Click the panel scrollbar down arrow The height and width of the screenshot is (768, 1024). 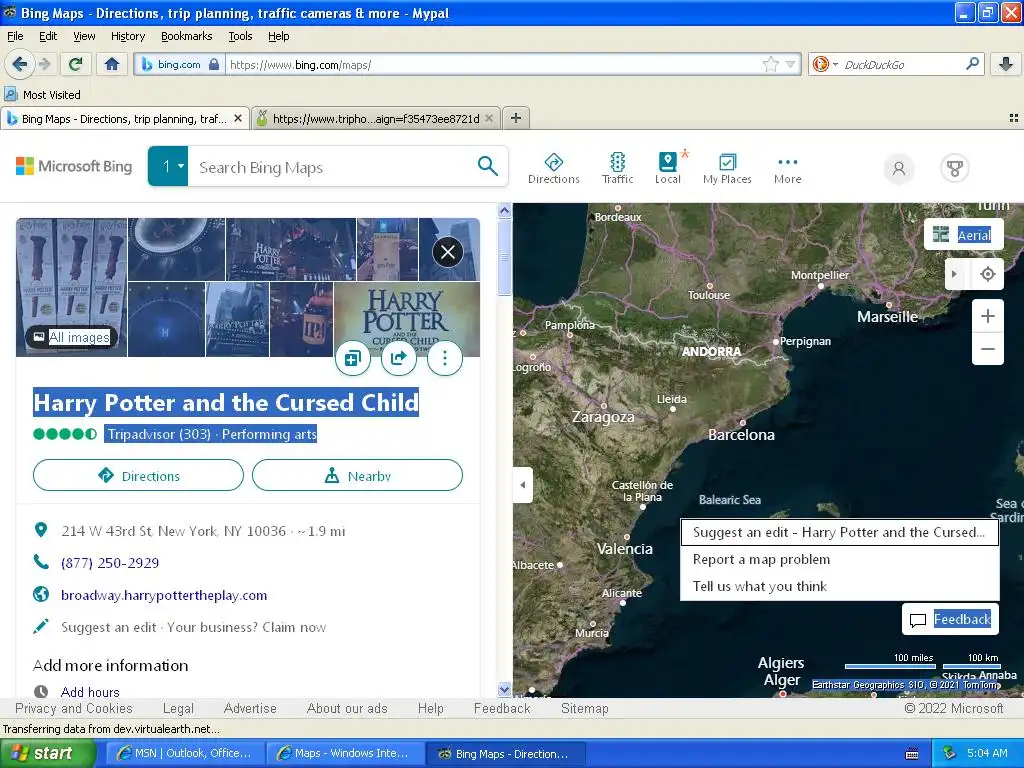pos(504,689)
